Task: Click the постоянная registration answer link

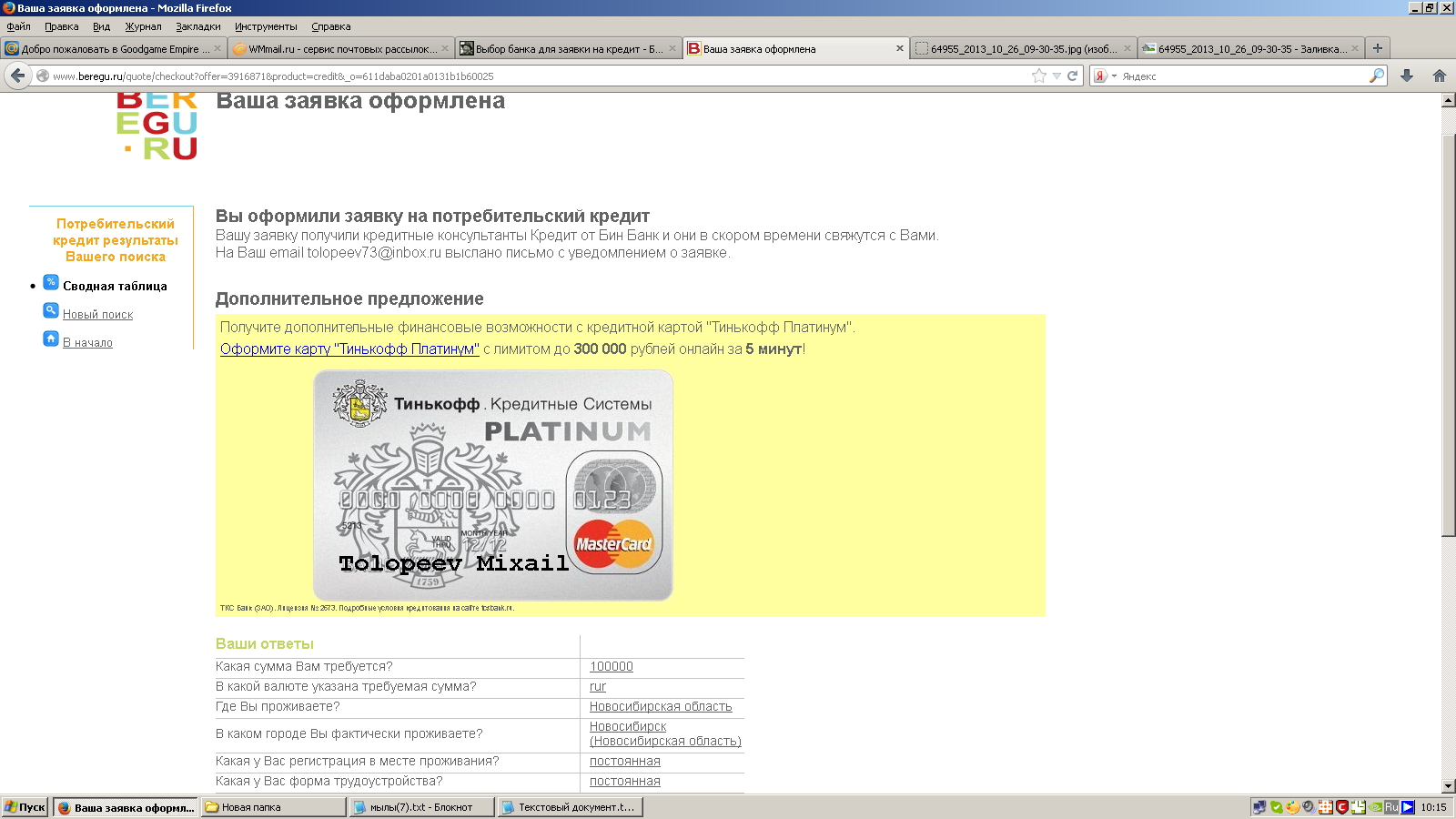Action: coord(625,762)
